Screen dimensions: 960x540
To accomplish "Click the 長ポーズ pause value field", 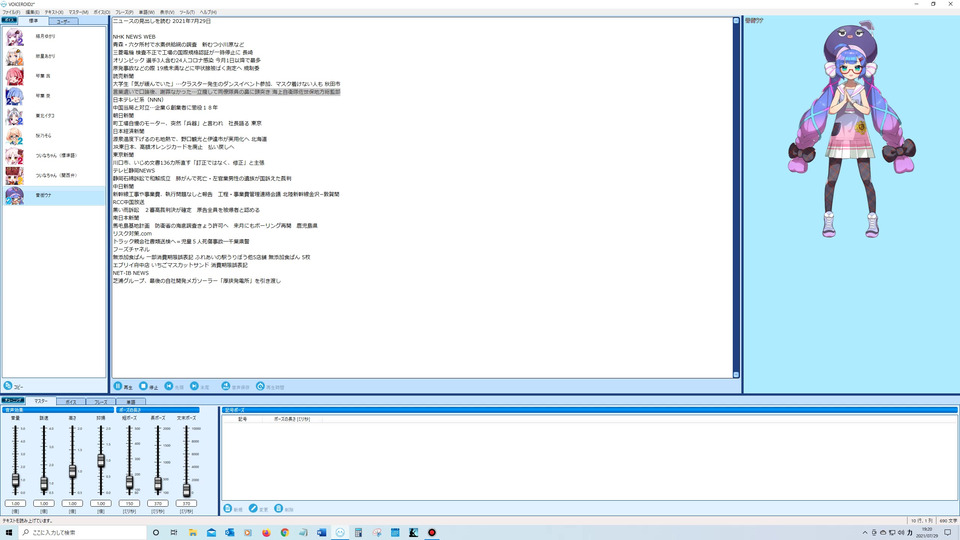I will (158, 503).
